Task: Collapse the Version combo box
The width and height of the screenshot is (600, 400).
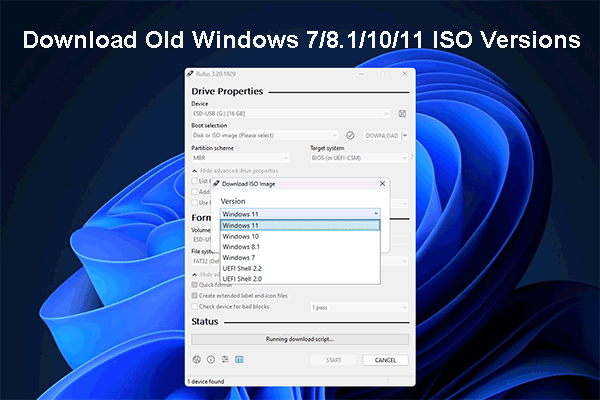Action: coord(300,214)
